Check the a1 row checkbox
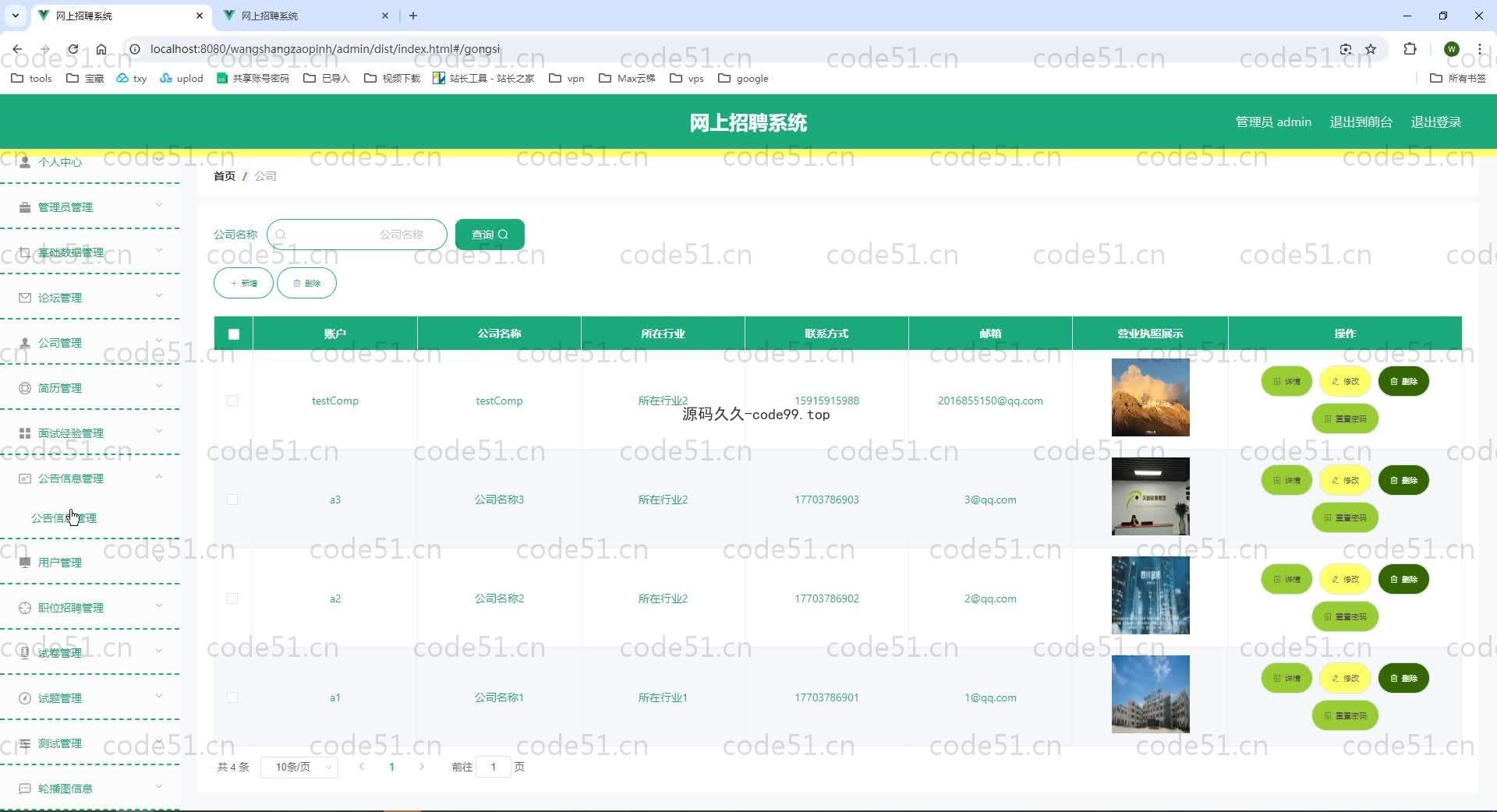This screenshot has height=812, width=1497. (x=232, y=697)
